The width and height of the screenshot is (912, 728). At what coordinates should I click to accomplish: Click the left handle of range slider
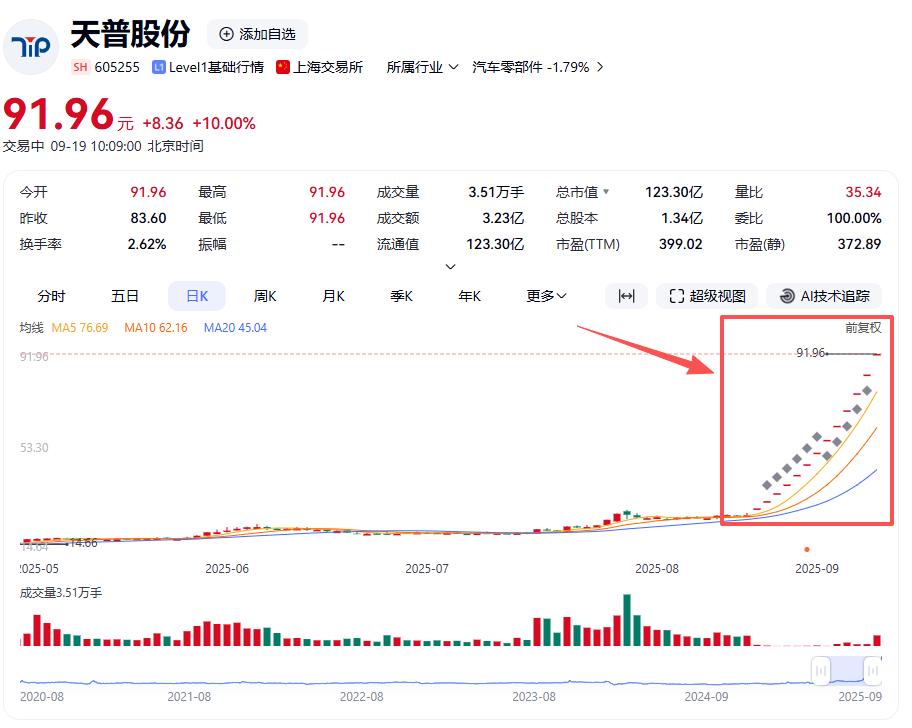pyautogui.click(x=821, y=669)
